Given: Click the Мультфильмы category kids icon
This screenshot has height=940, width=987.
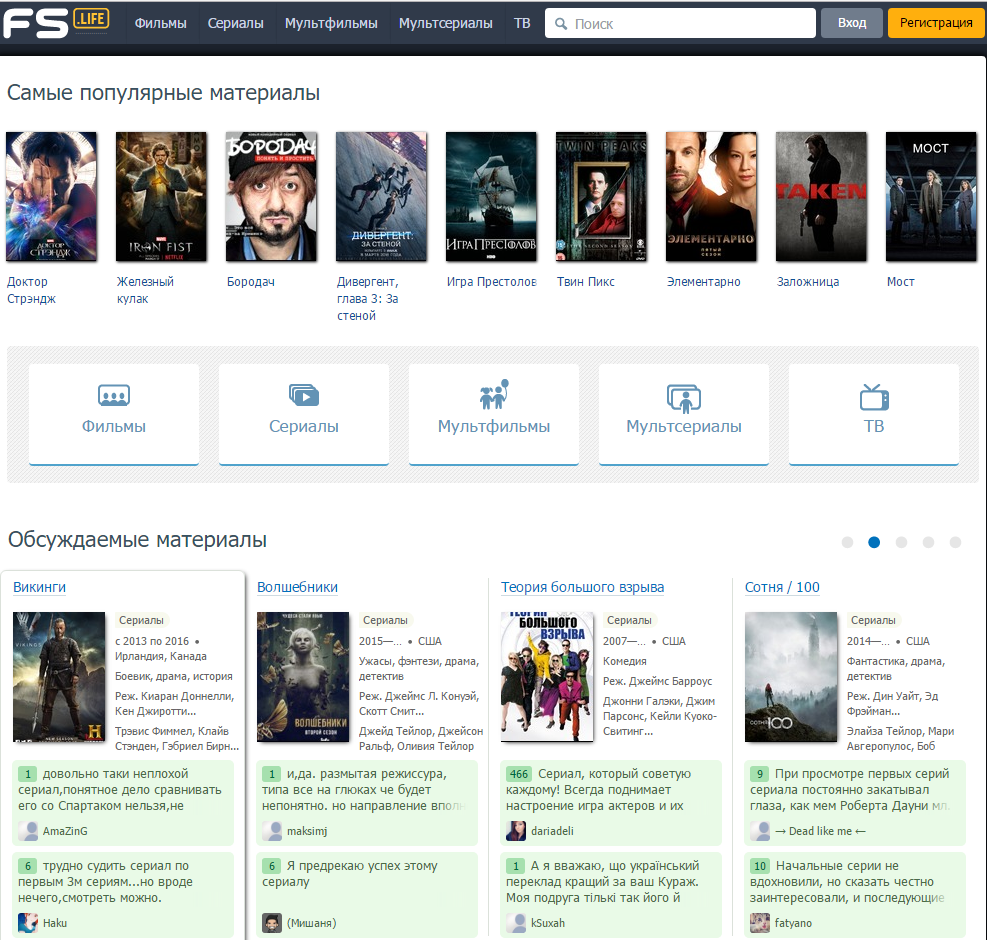Looking at the screenshot, I should pyautogui.click(x=493, y=394).
